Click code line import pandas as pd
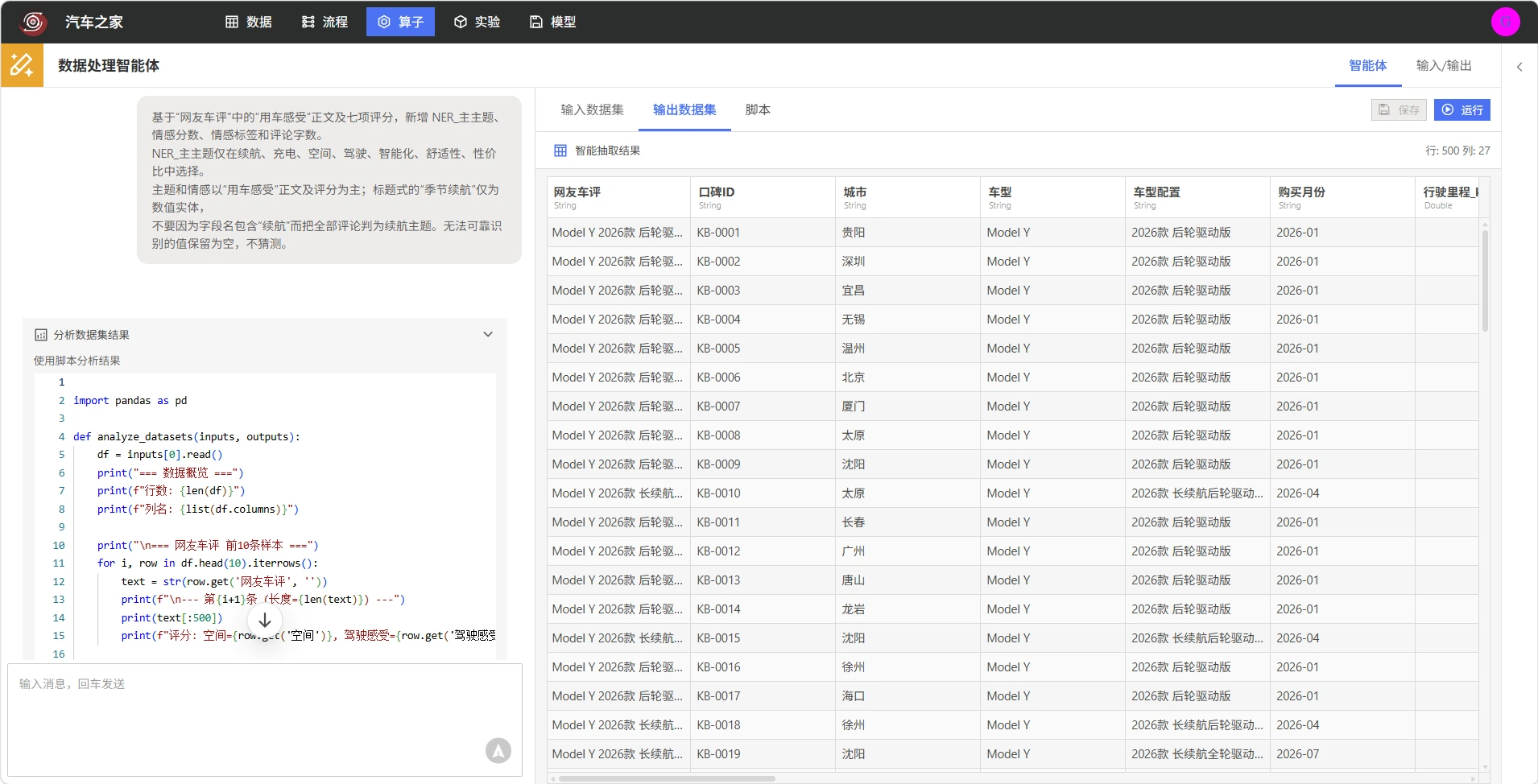1538x784 pixels. [x=130, y=400]
